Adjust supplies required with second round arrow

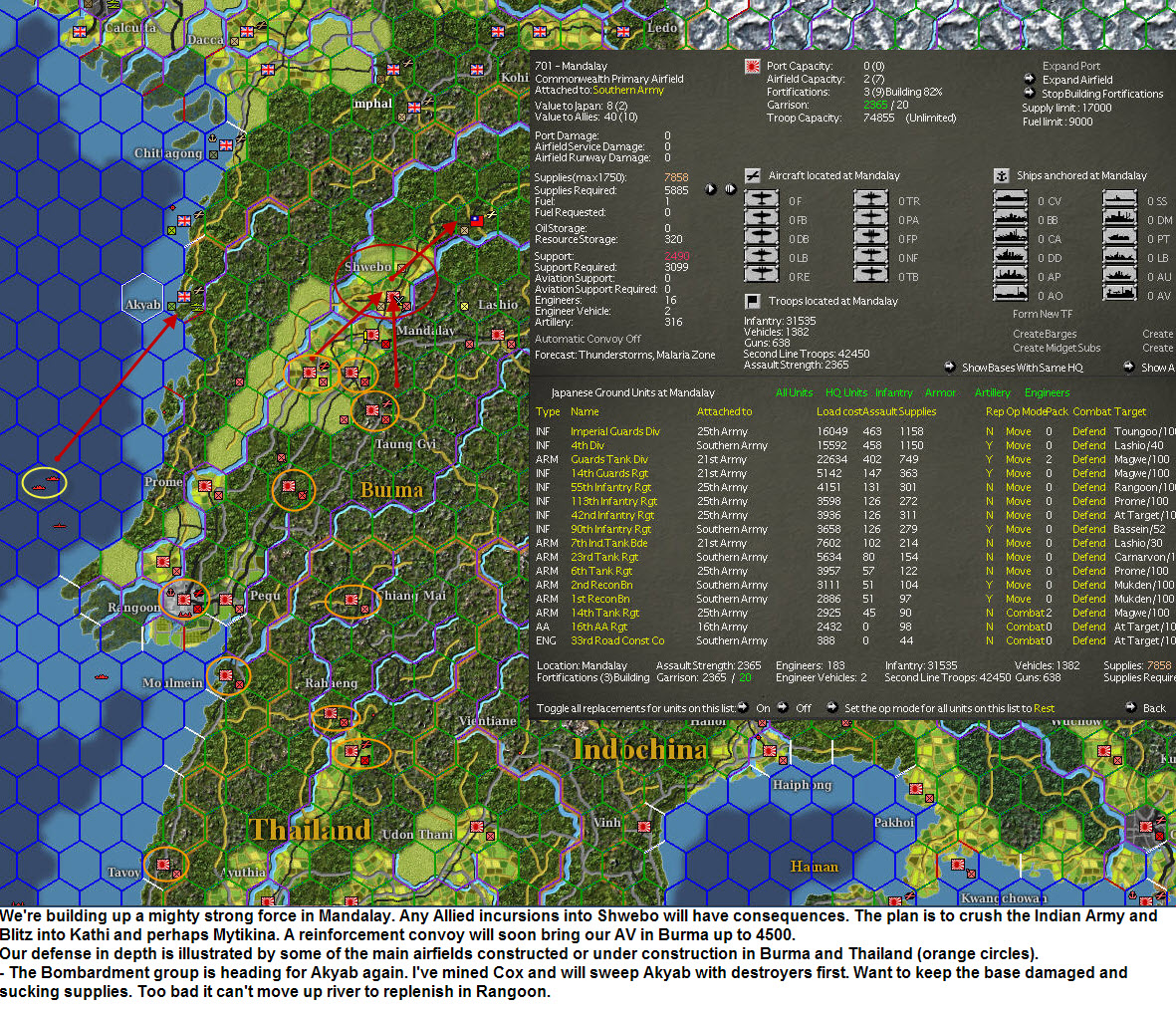point(730,189)
